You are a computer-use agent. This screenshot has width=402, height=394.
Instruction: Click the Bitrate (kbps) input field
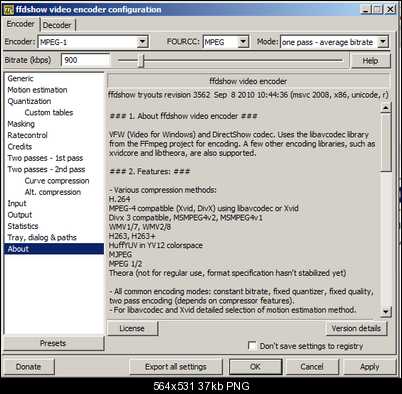86,60
